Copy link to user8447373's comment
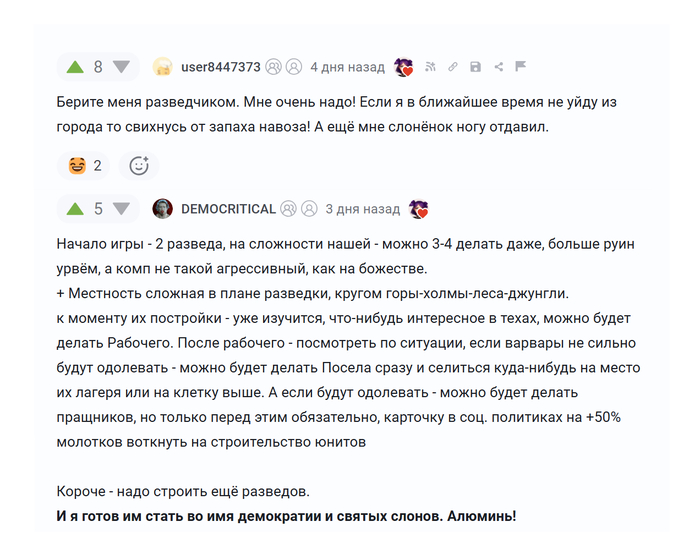700x560 pixels. 452,67
